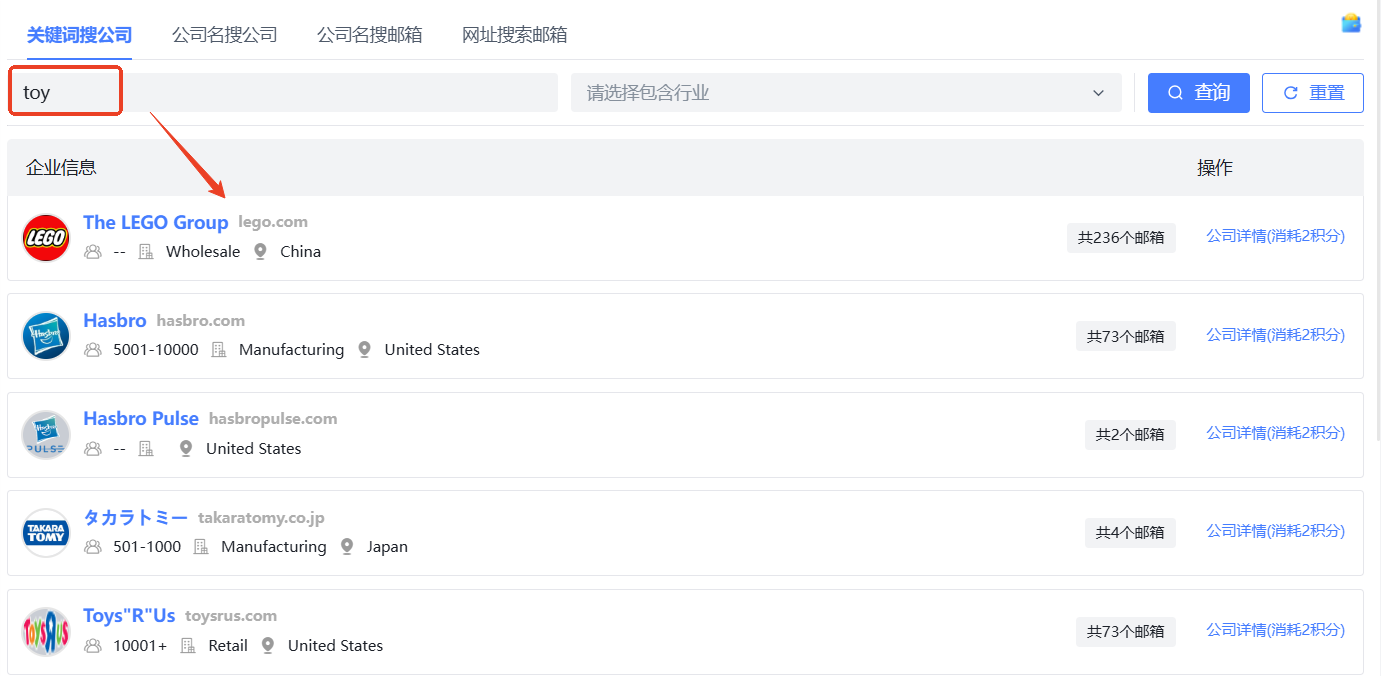Click the LEGO company logo
Screen dimensions: 1381x676
click(46, 238)
